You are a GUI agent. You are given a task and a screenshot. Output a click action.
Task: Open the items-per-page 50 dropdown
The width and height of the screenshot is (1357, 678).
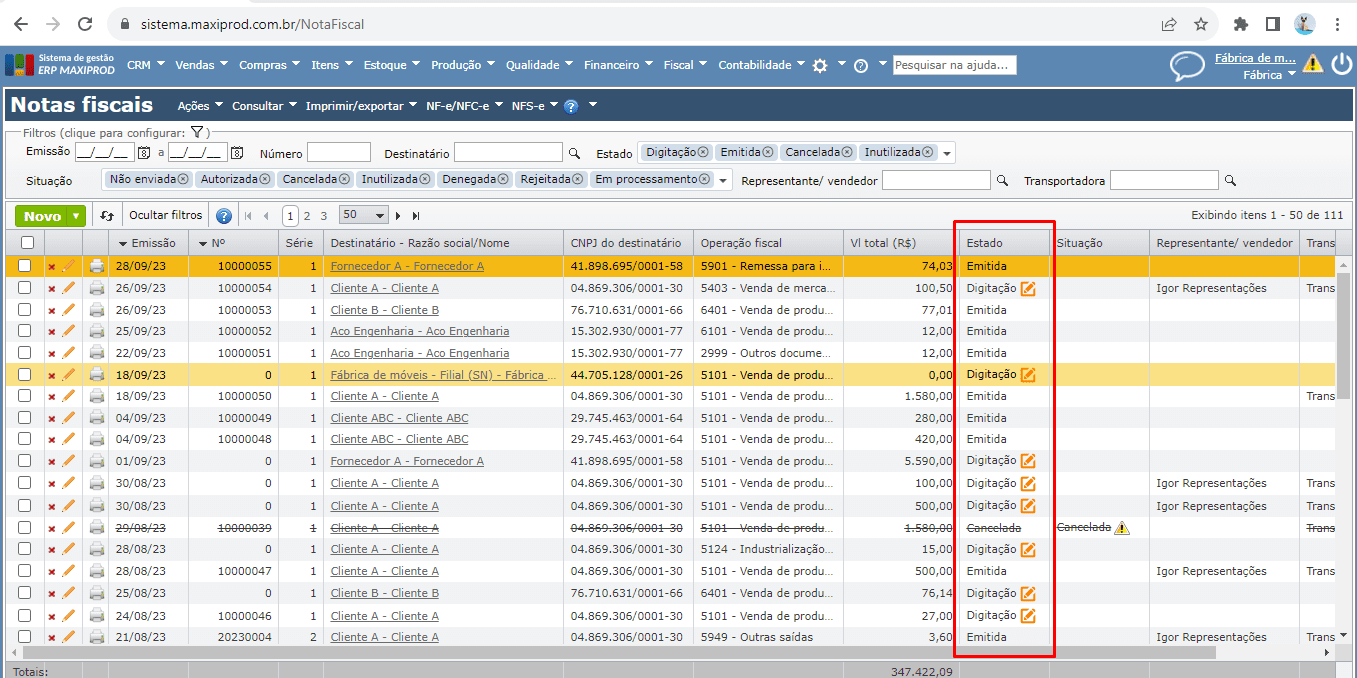click(363, 215)
